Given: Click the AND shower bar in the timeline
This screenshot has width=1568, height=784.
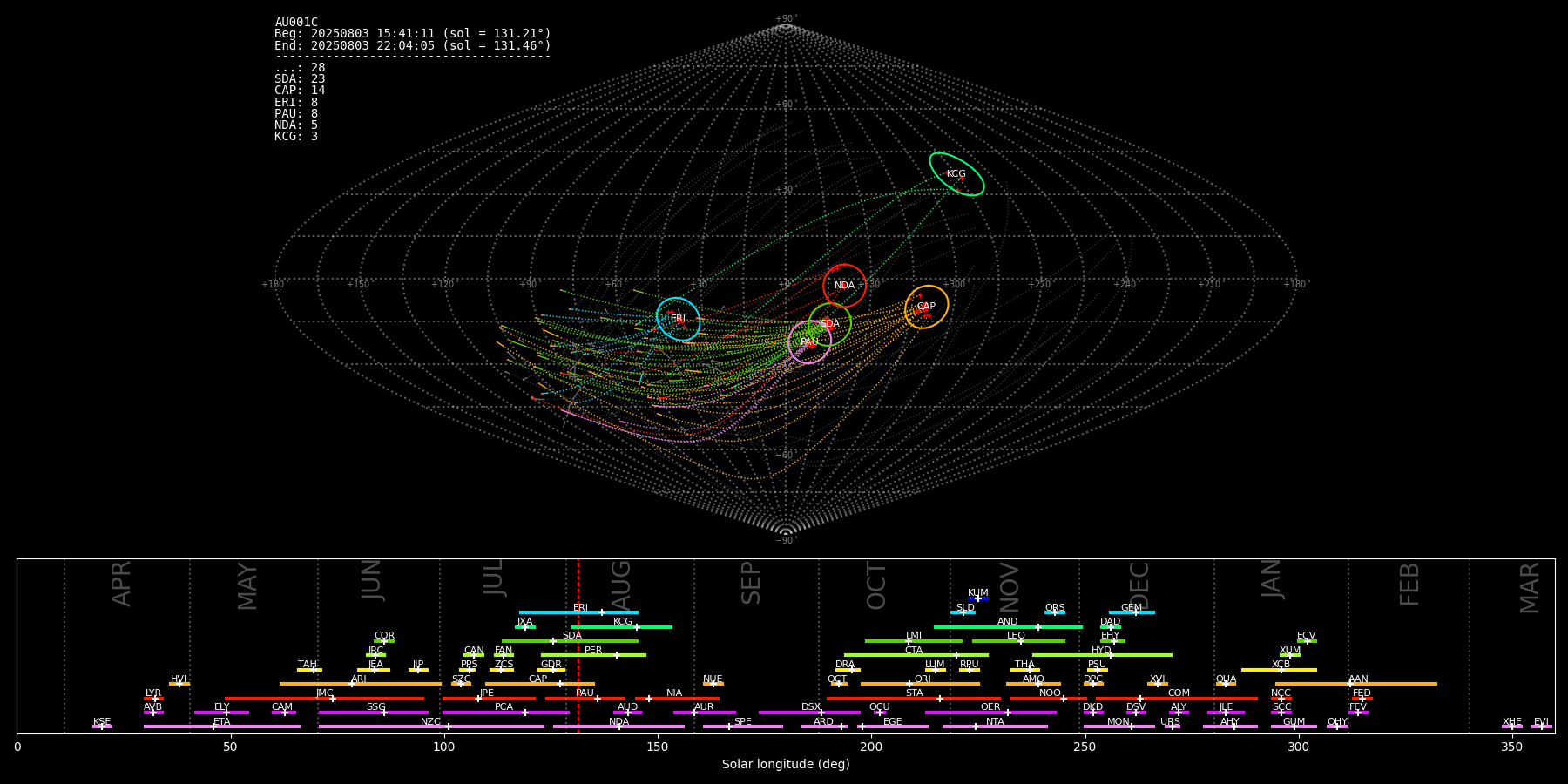Looking at the screenshot, I should pos(1008,627).
